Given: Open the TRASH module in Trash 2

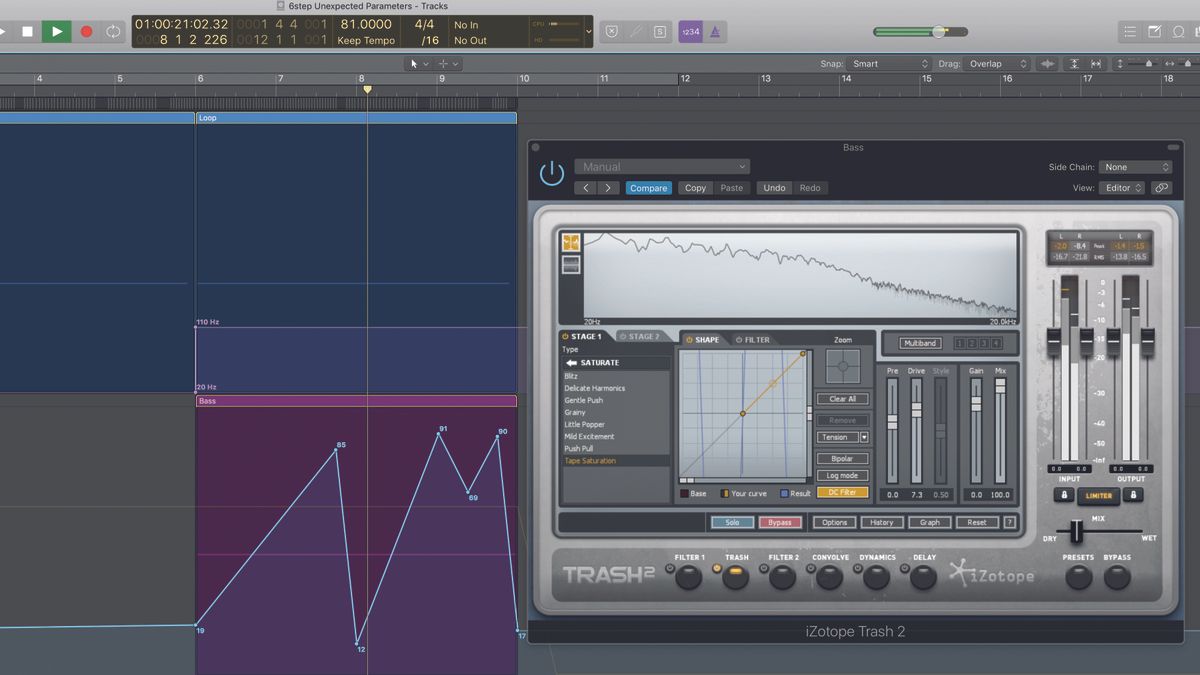Looking at the screenshot, I should pyautogui.click(x=736, y=575).
